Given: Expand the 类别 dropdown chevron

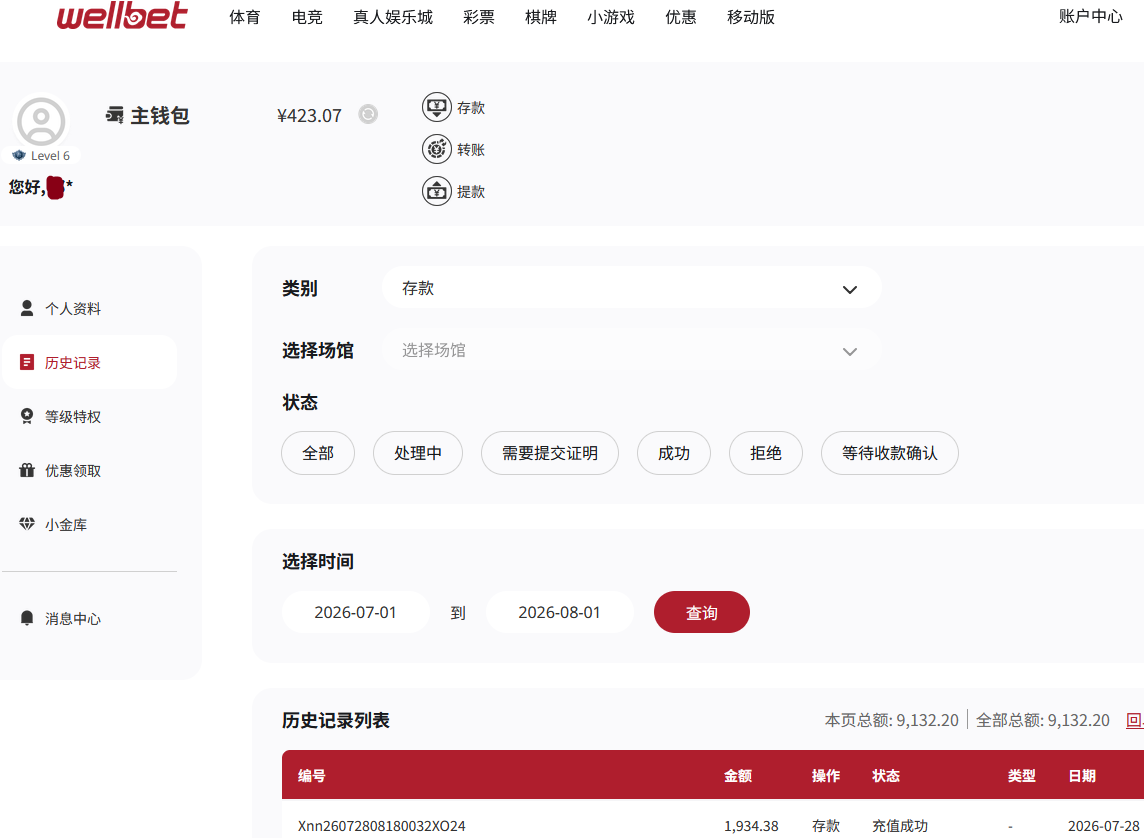Looking at the screenshot, I should [850, 290].
